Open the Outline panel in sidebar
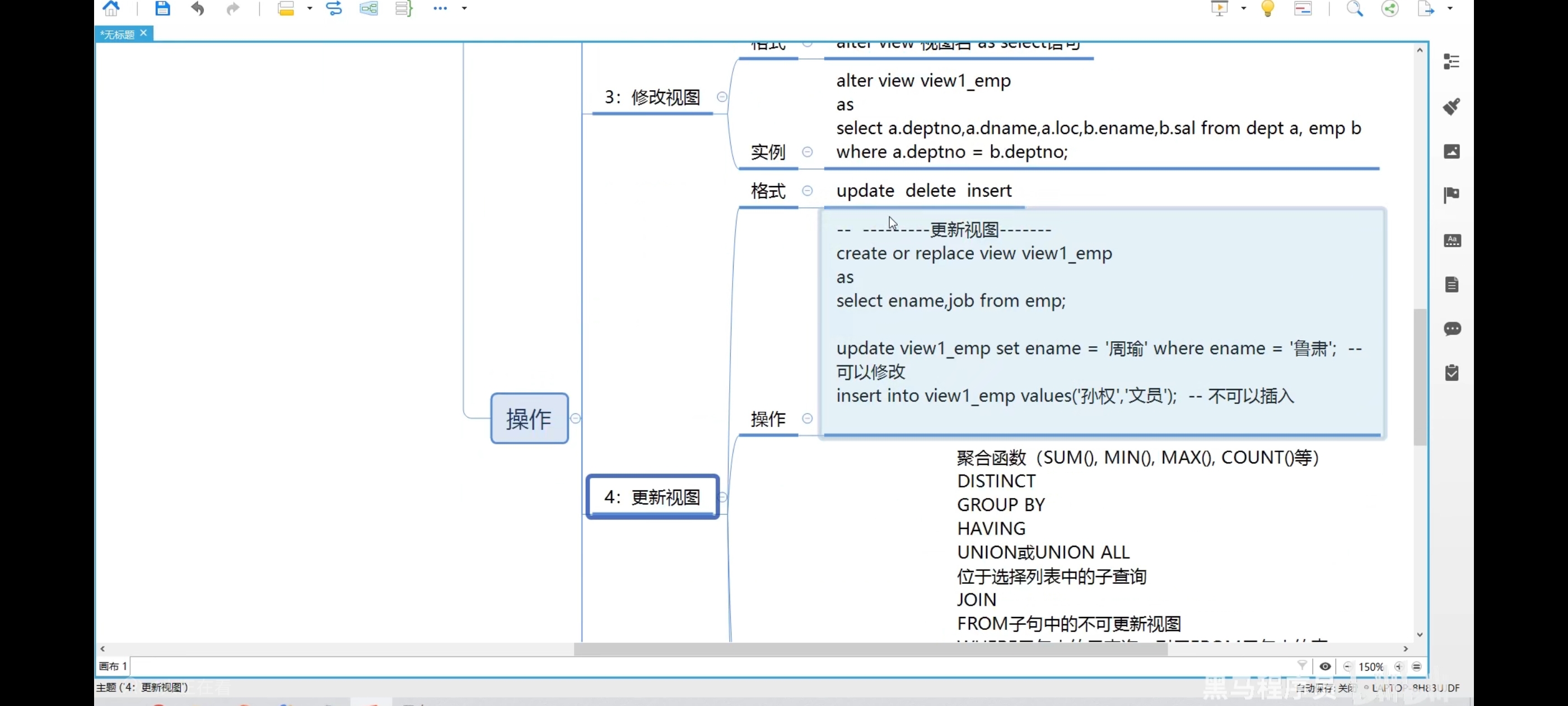 click(x=1452, y=62)
